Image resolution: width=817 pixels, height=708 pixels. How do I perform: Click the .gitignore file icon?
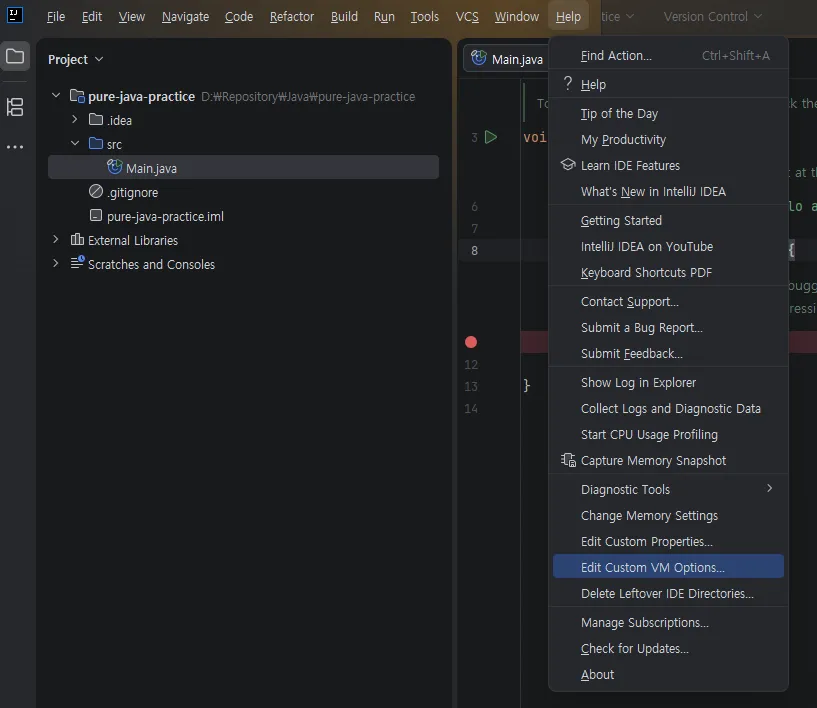[x=96, y=192]
